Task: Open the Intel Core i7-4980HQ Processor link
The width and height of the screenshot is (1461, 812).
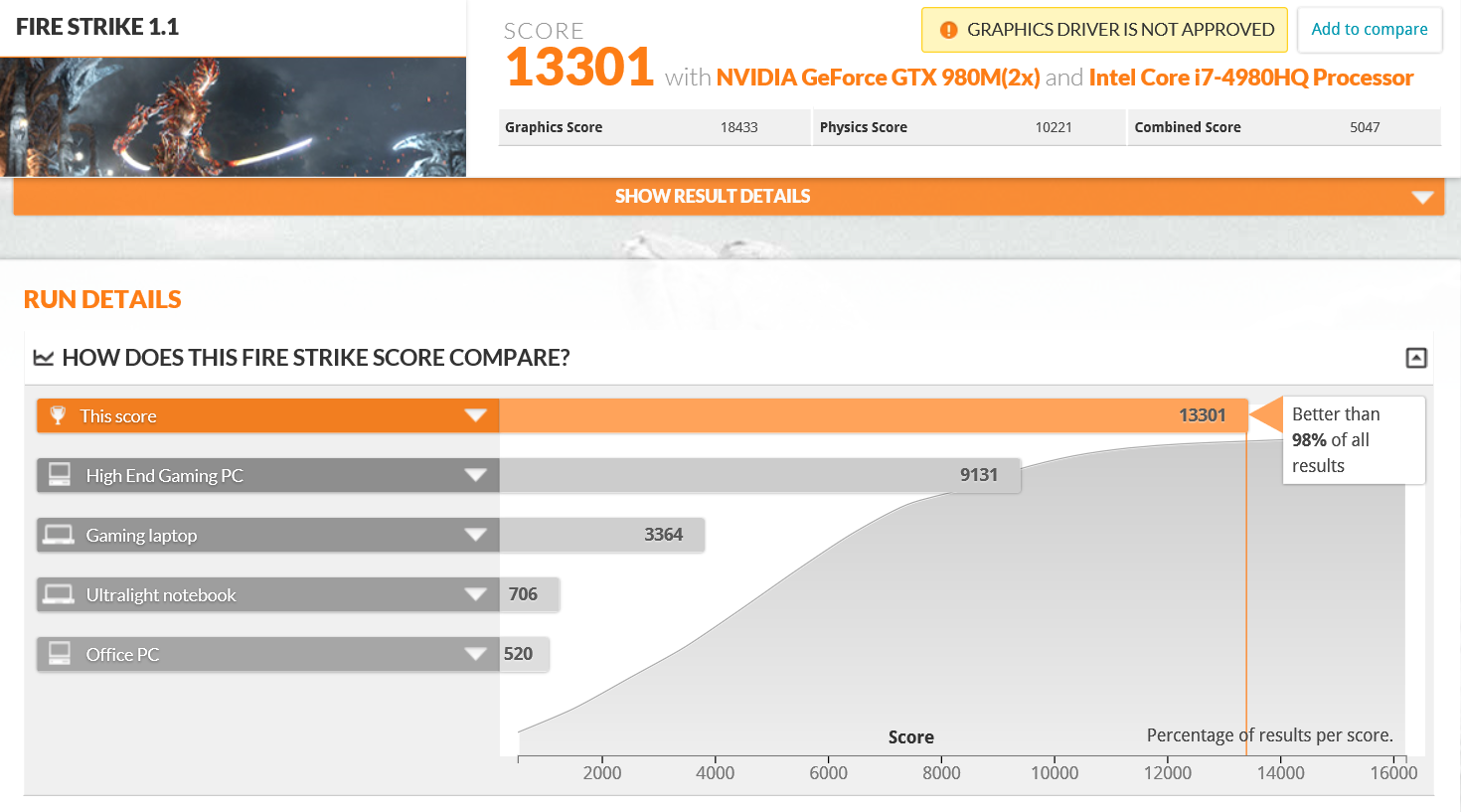Action: [x=1250, y=78]
